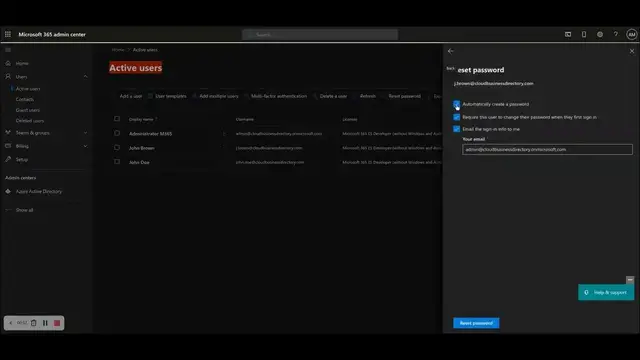Screen dimensions: 640x360
Task: Select the Administrator M365 row checkbox
Action: 117,133
